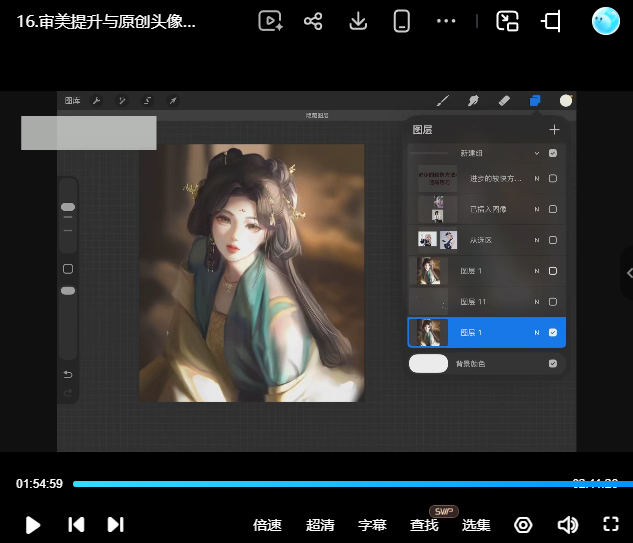Select the 图层 11 layer row

pos(486,302)
